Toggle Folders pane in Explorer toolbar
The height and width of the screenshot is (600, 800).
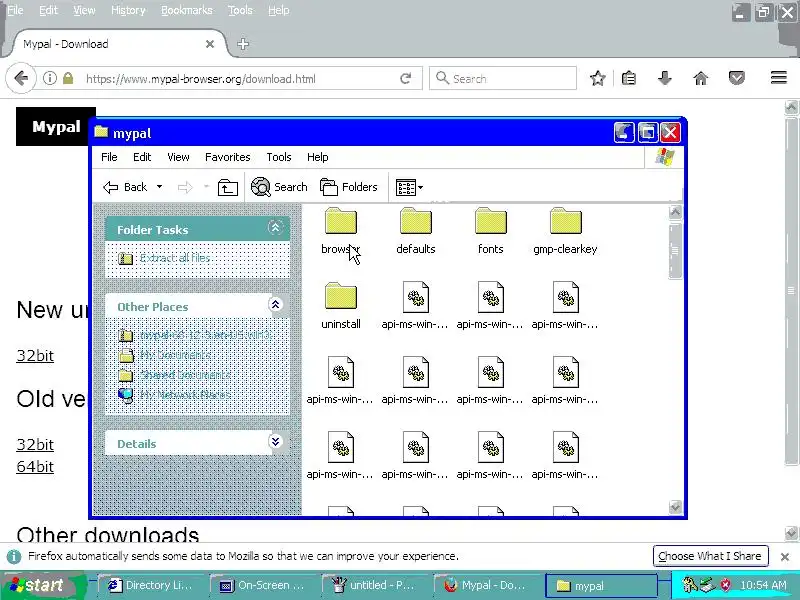coord(349,187)
